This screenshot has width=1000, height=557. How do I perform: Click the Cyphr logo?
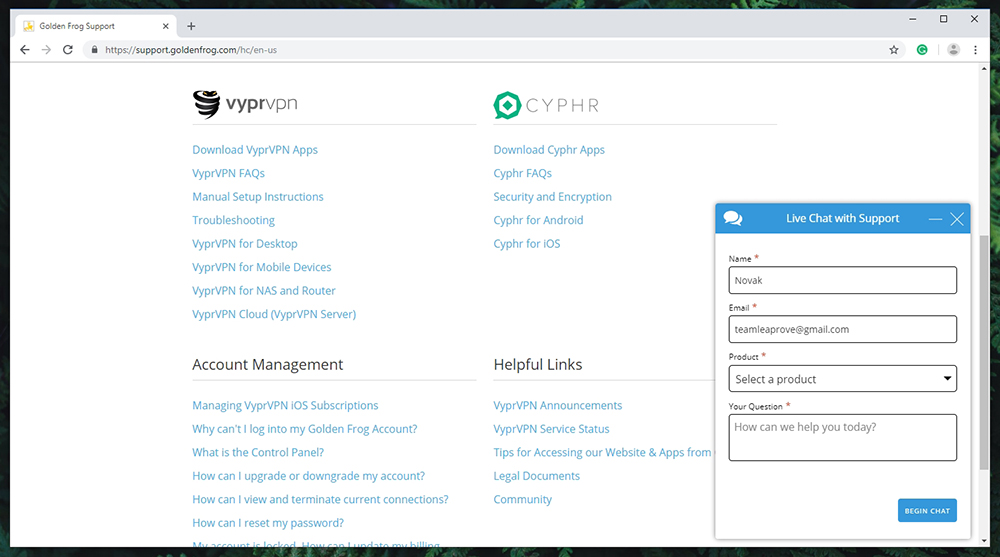click(547, 105)
